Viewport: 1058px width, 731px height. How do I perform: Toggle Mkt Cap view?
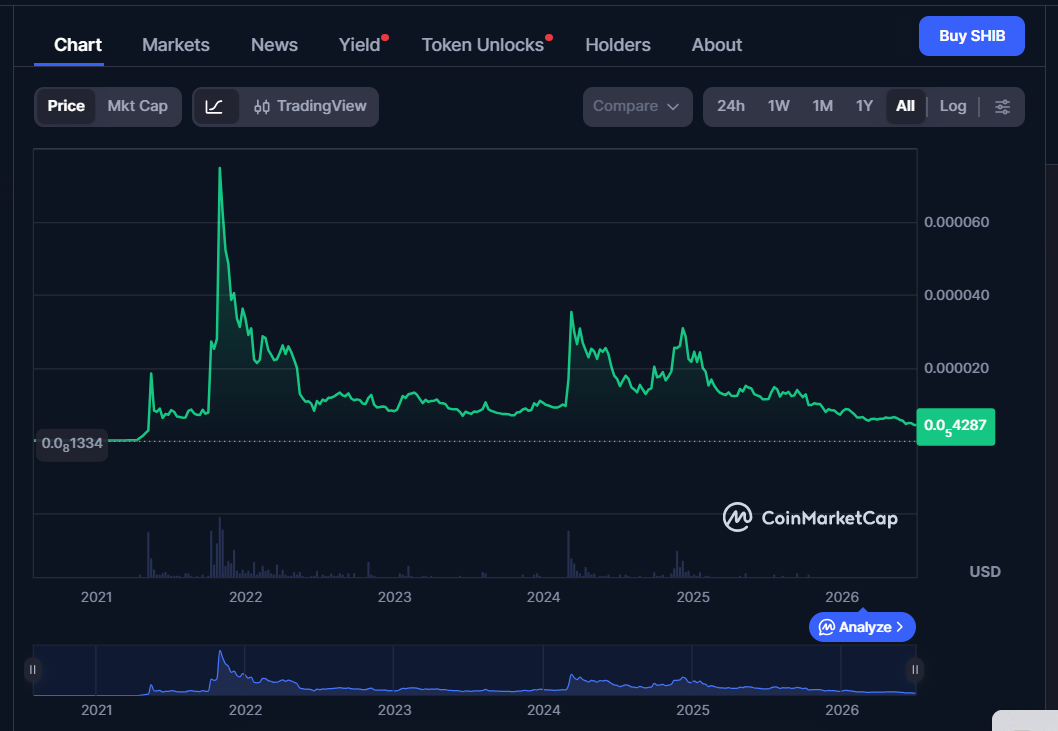(138, 107)
